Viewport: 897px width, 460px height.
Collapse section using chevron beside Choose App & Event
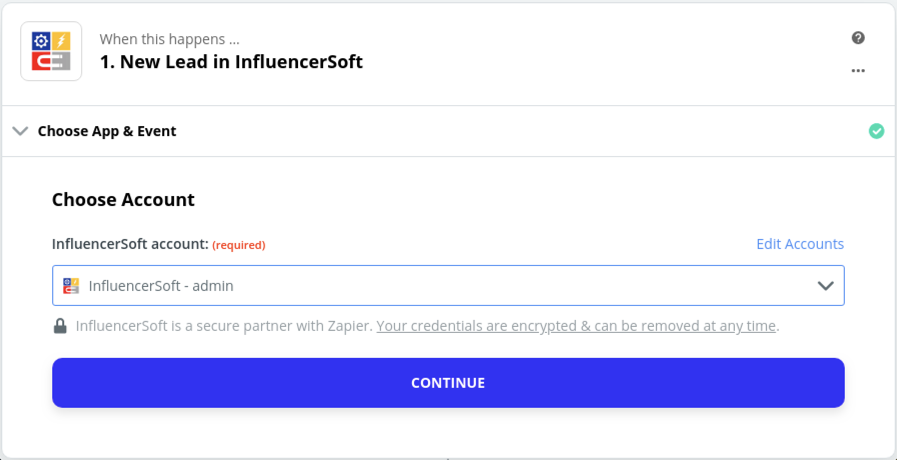pos(20,131)
